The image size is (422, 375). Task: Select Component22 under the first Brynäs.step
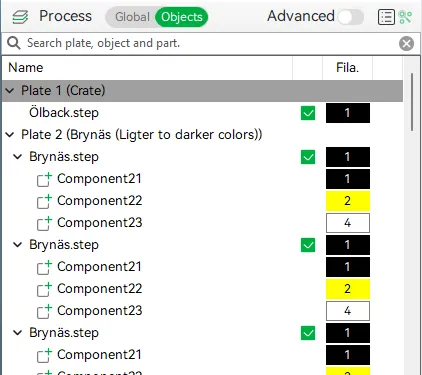(100, 201)
